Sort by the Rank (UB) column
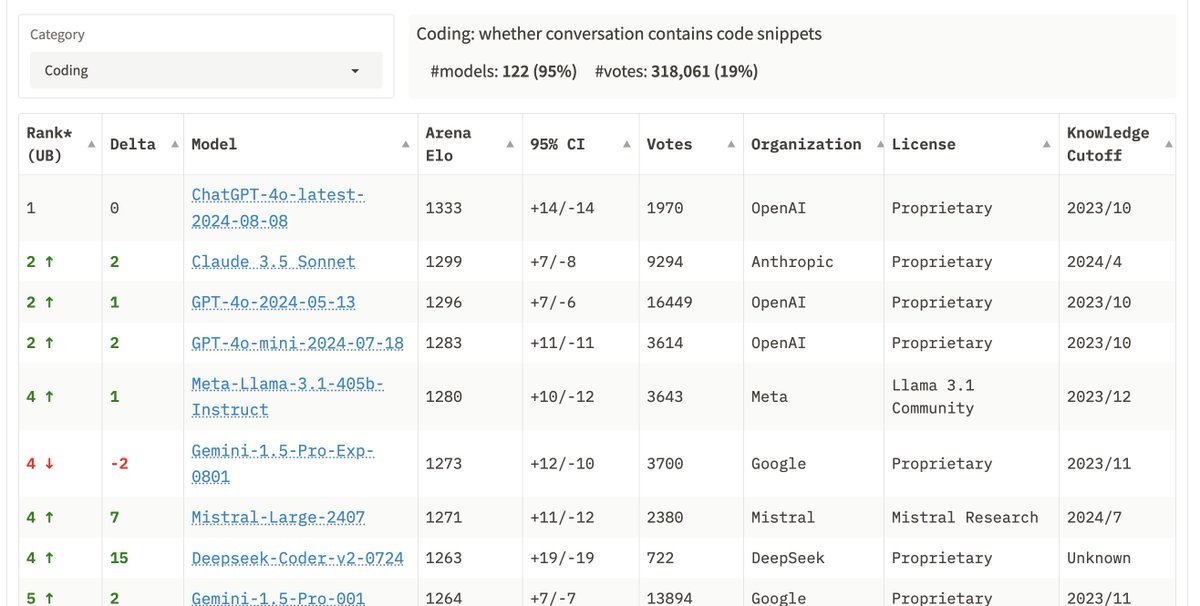The image size is (1200, 606). [x=60, y=144]
